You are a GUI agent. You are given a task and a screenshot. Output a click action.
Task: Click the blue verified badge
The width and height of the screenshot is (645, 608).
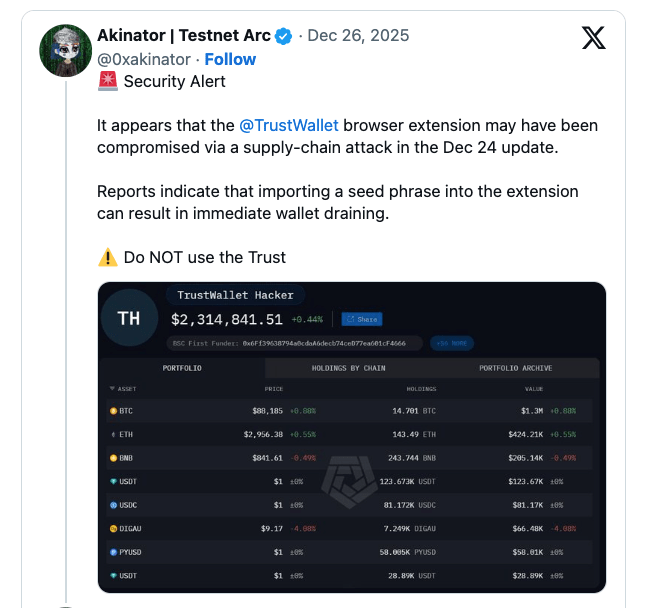(283, 36)
